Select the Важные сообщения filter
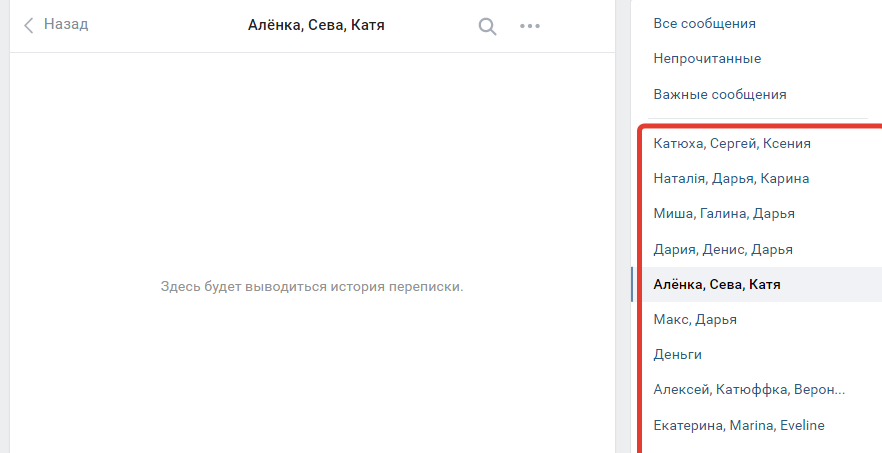This screenshot has height=453, width=882. click(x=719, y=95)
